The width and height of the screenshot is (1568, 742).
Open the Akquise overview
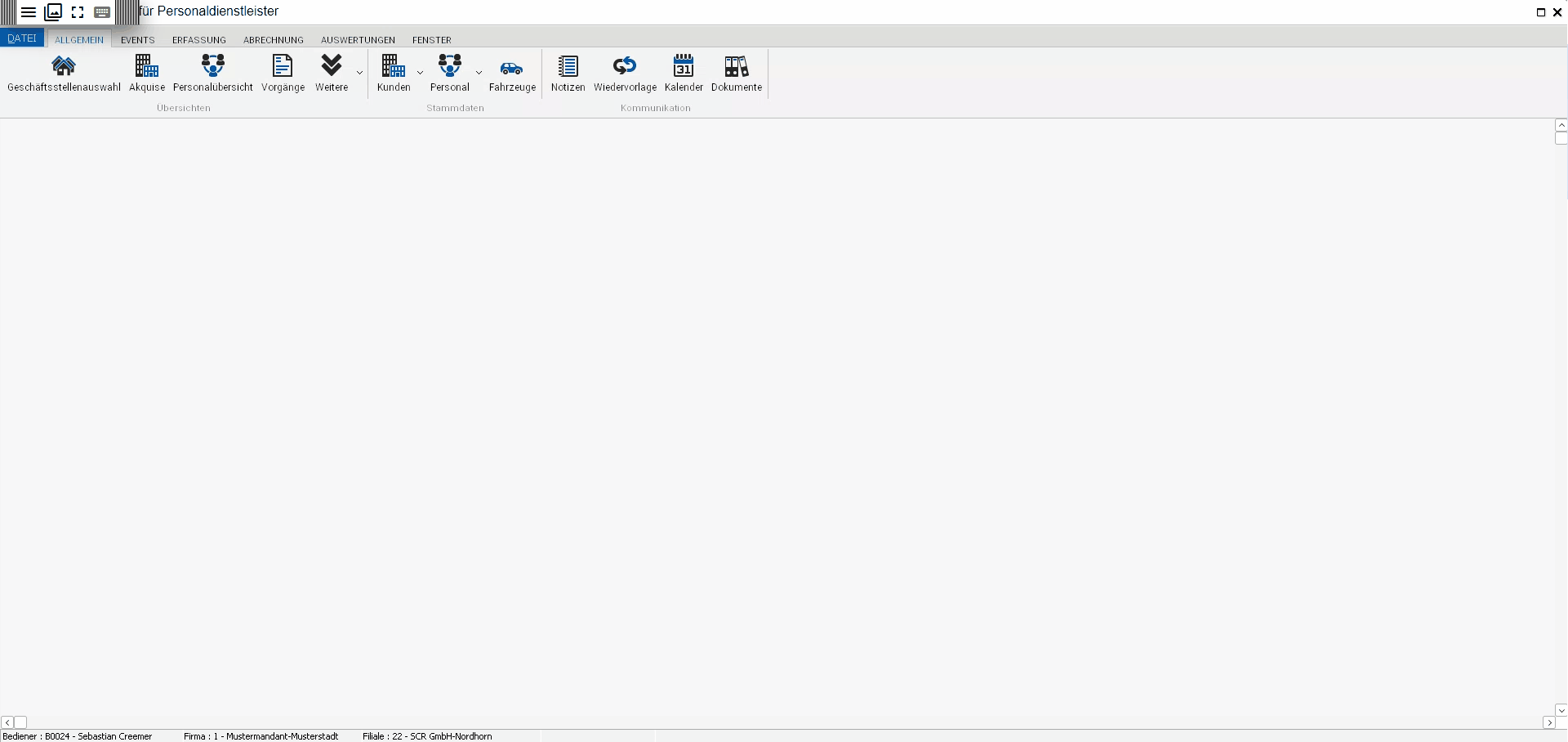point(147,74)
